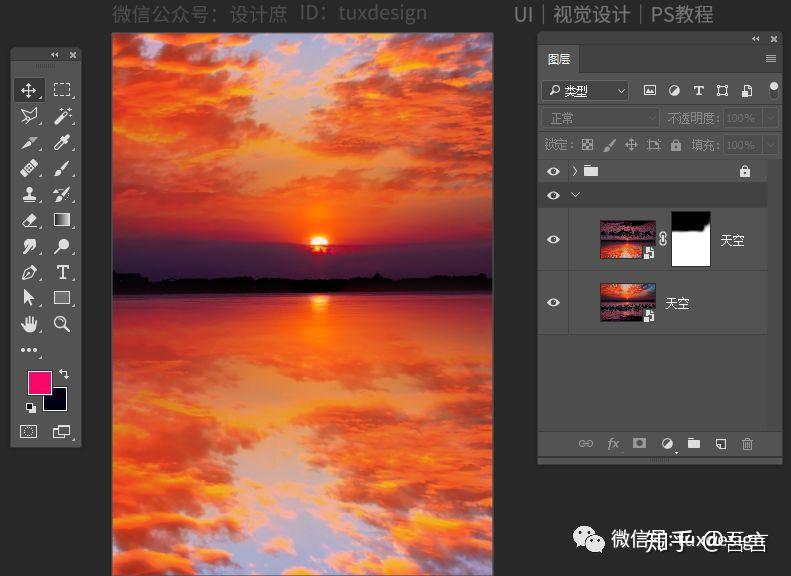Screen dimensions: 791x576
Task: Open the extra tools ellipsis menu
Action: 29,350
